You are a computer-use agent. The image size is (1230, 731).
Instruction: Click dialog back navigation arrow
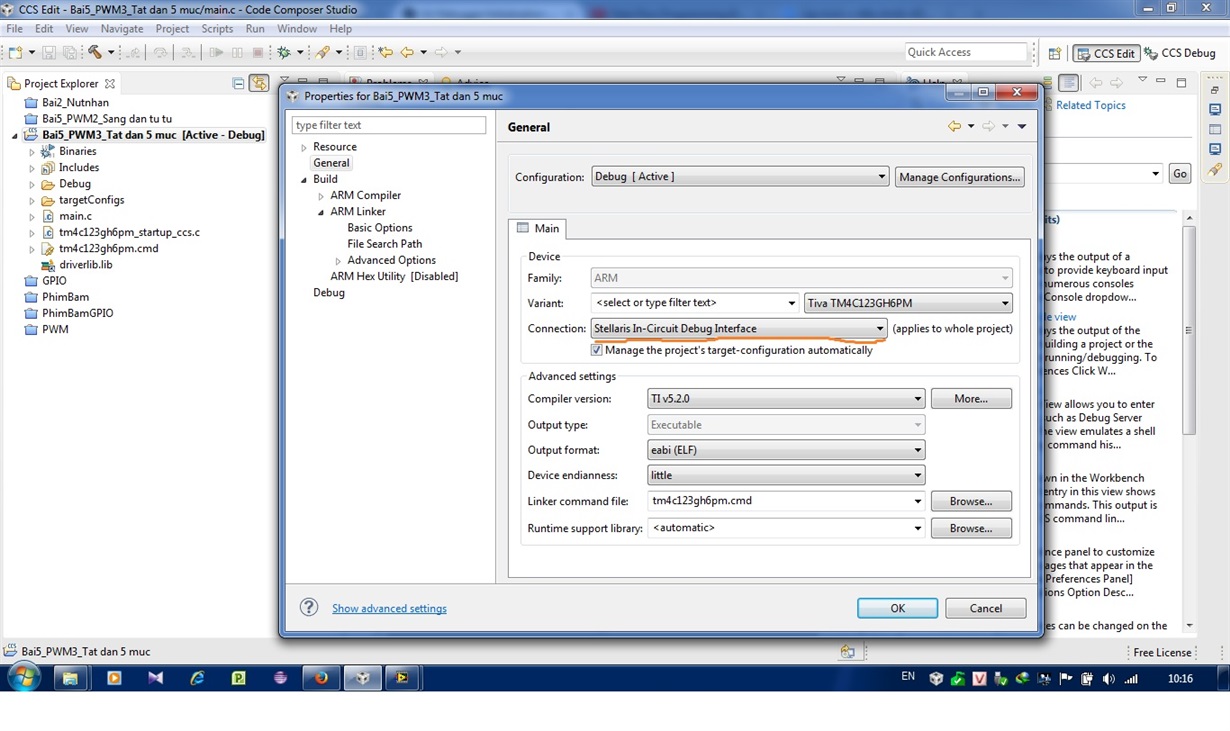[x=954, y=126]
